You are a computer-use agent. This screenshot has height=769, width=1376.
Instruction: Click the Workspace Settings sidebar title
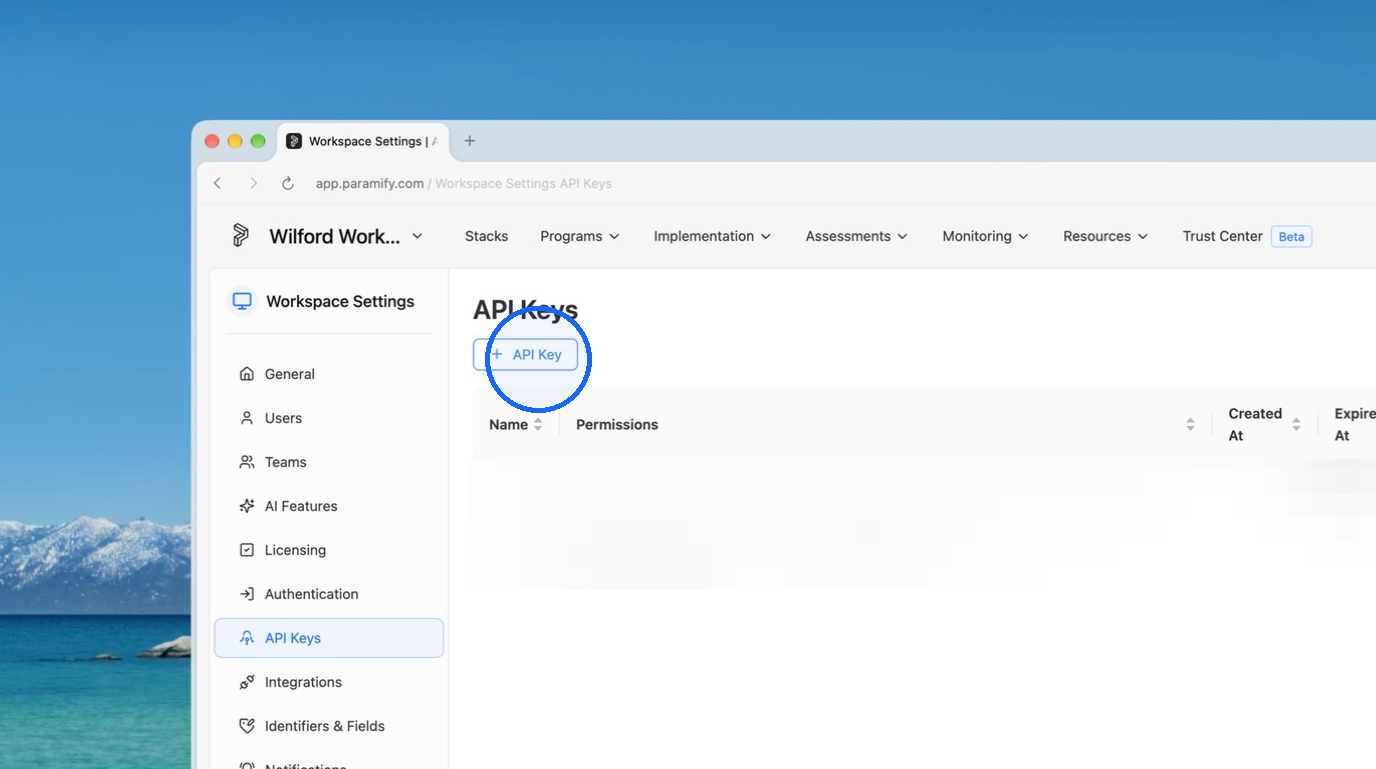tap(340, 301)
